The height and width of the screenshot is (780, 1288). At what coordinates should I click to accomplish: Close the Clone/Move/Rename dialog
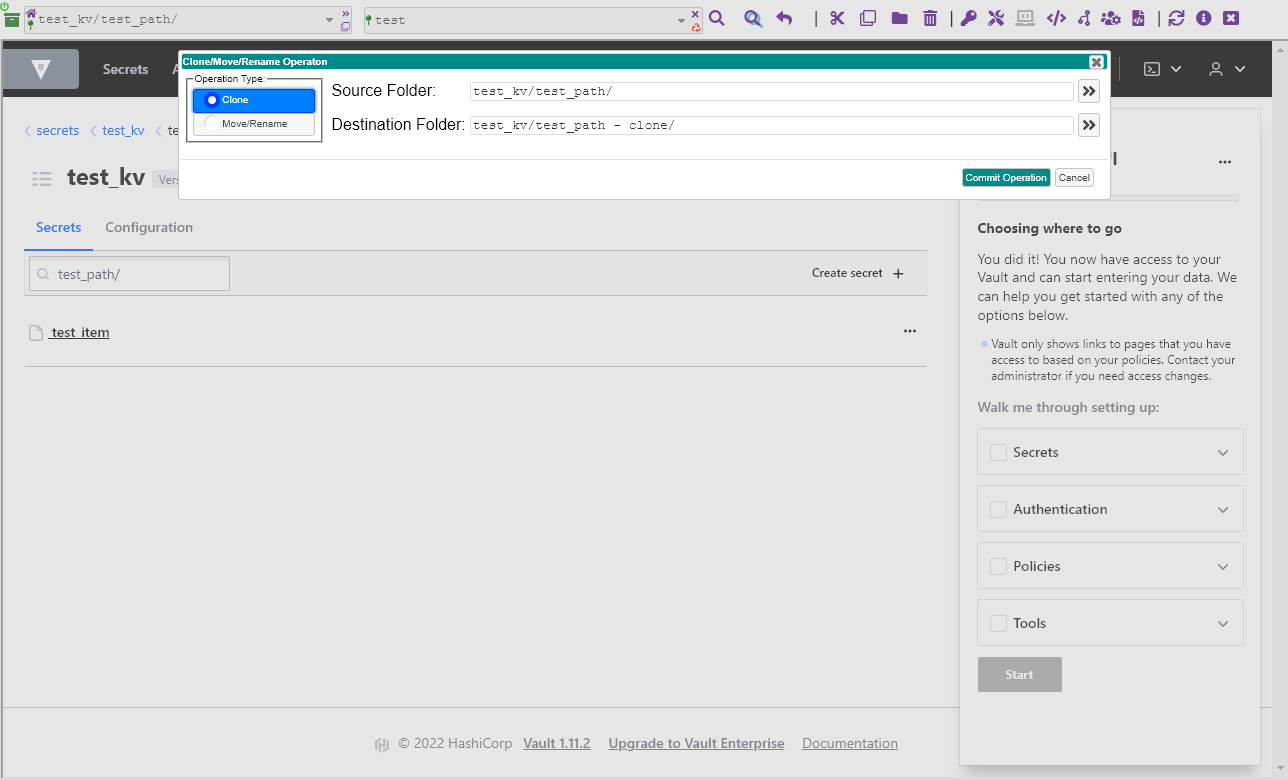(x=1097, y=62)
